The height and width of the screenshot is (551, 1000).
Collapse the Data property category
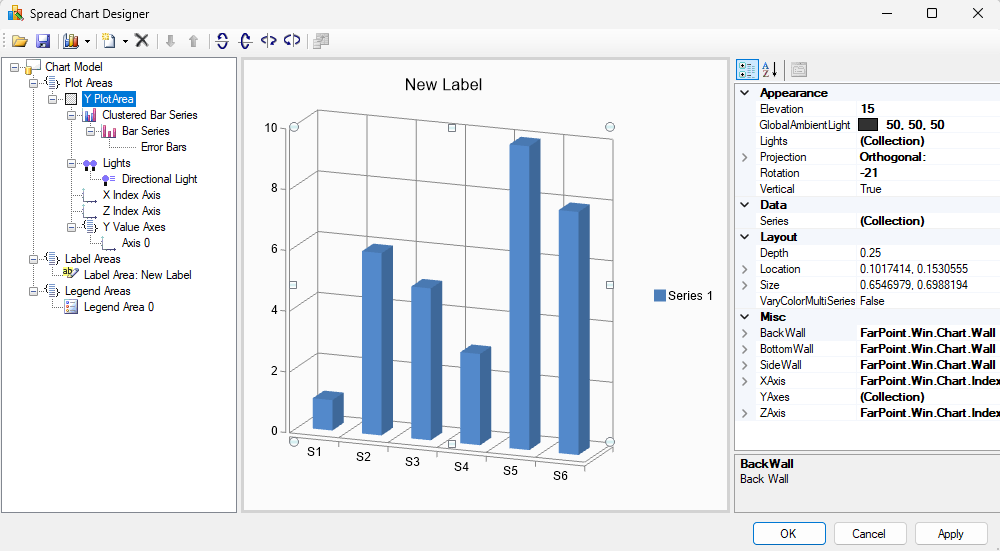(x=744, y=205)
